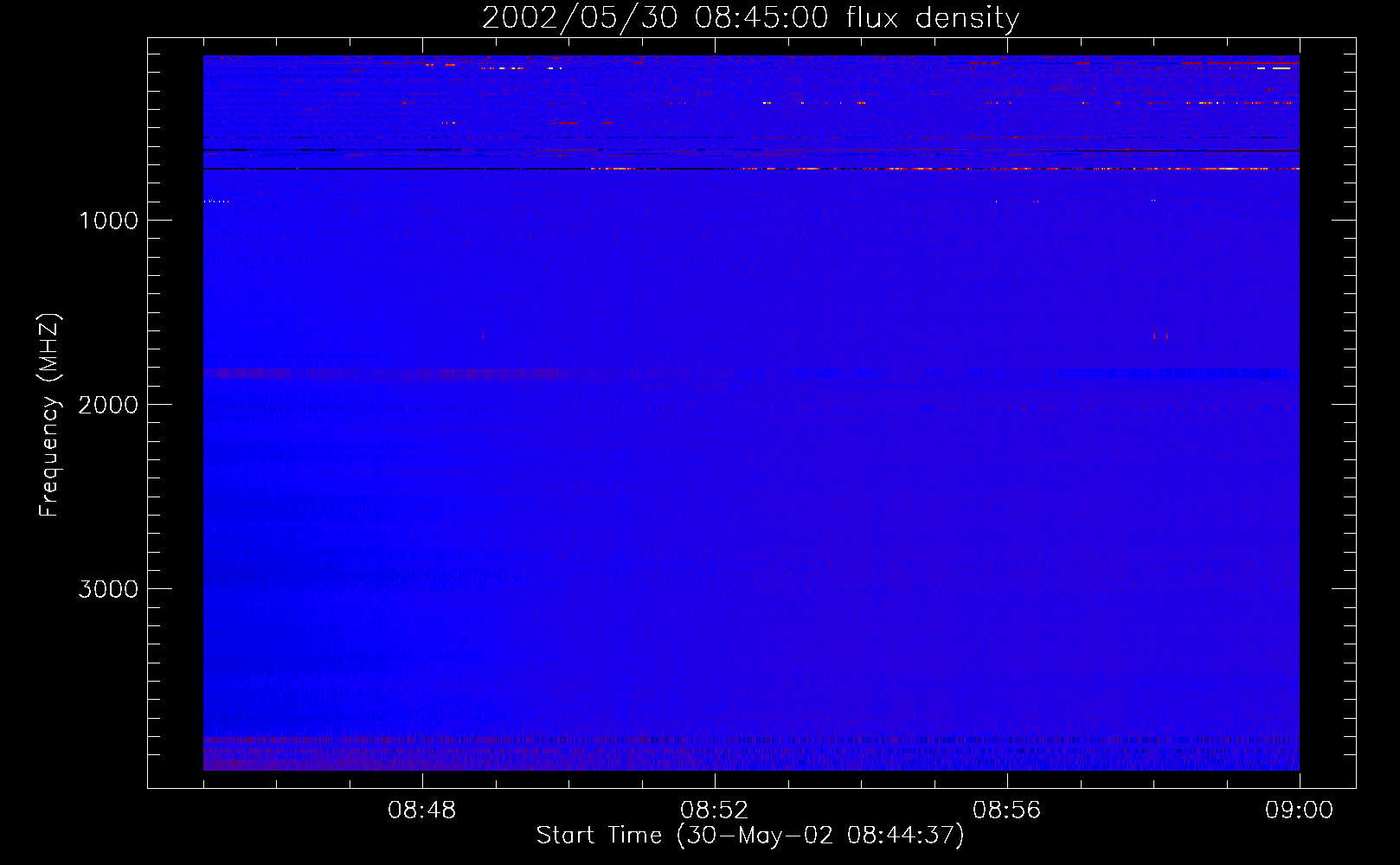Click the 08:48 time tick label
The image size is (1400, 865).
[422, 811]
